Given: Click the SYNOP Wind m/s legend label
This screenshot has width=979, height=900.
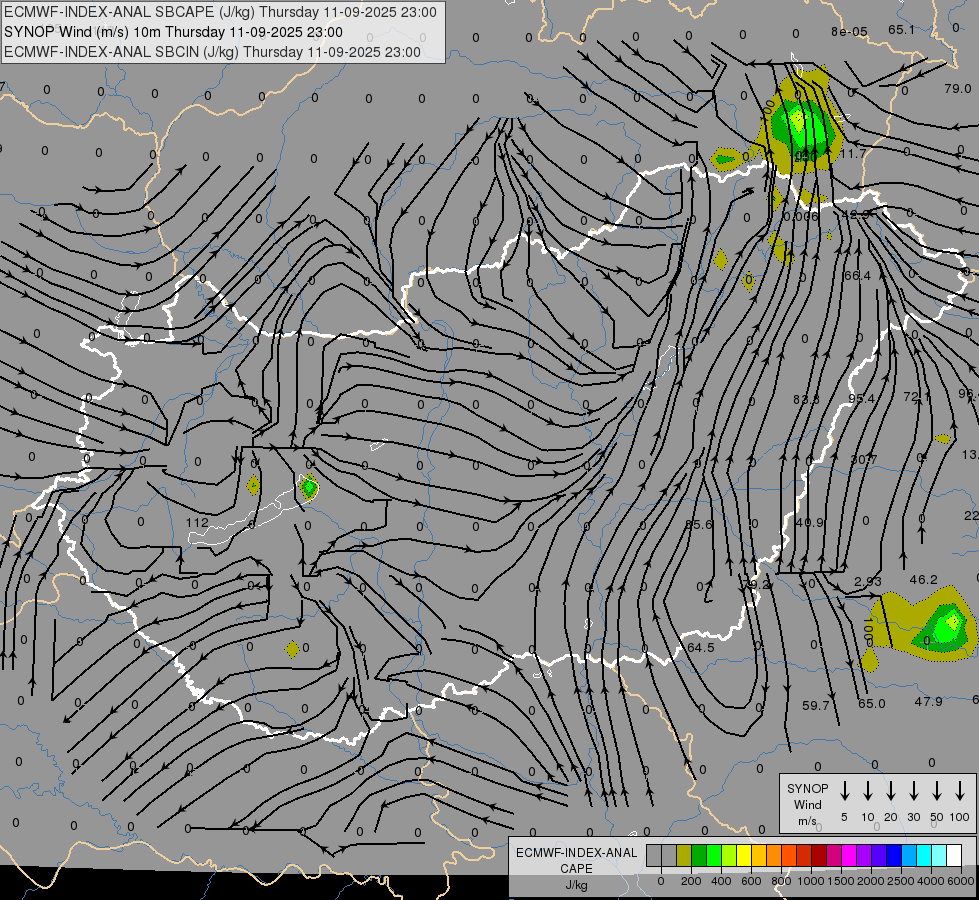Looking at the screenshot, I should pos(807,804).
